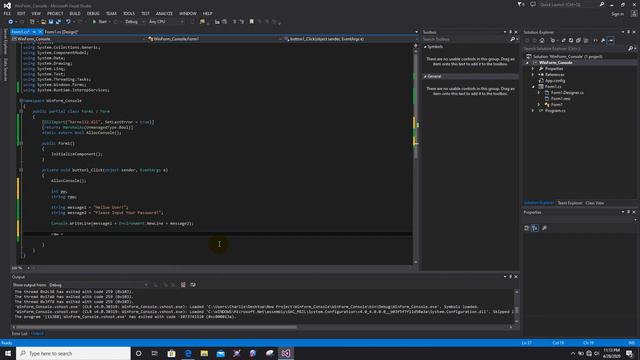Open the ANALYZE menu
This screenshot has height=360, width=640.
[x=164, y=13]
